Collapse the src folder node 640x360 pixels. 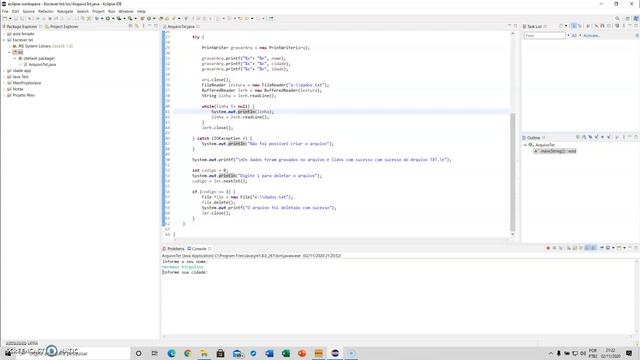[x=9, y=52]
